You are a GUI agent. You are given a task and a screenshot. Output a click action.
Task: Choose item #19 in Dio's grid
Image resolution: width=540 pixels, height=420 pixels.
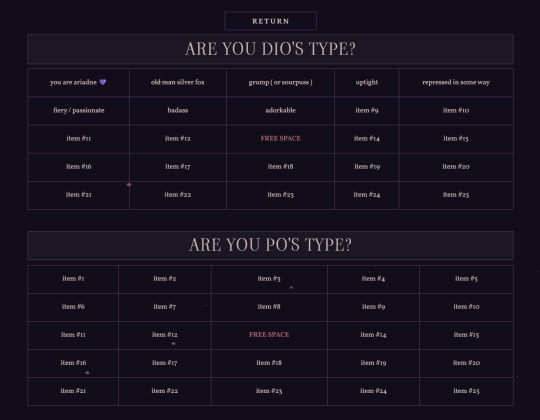point(367,167)
